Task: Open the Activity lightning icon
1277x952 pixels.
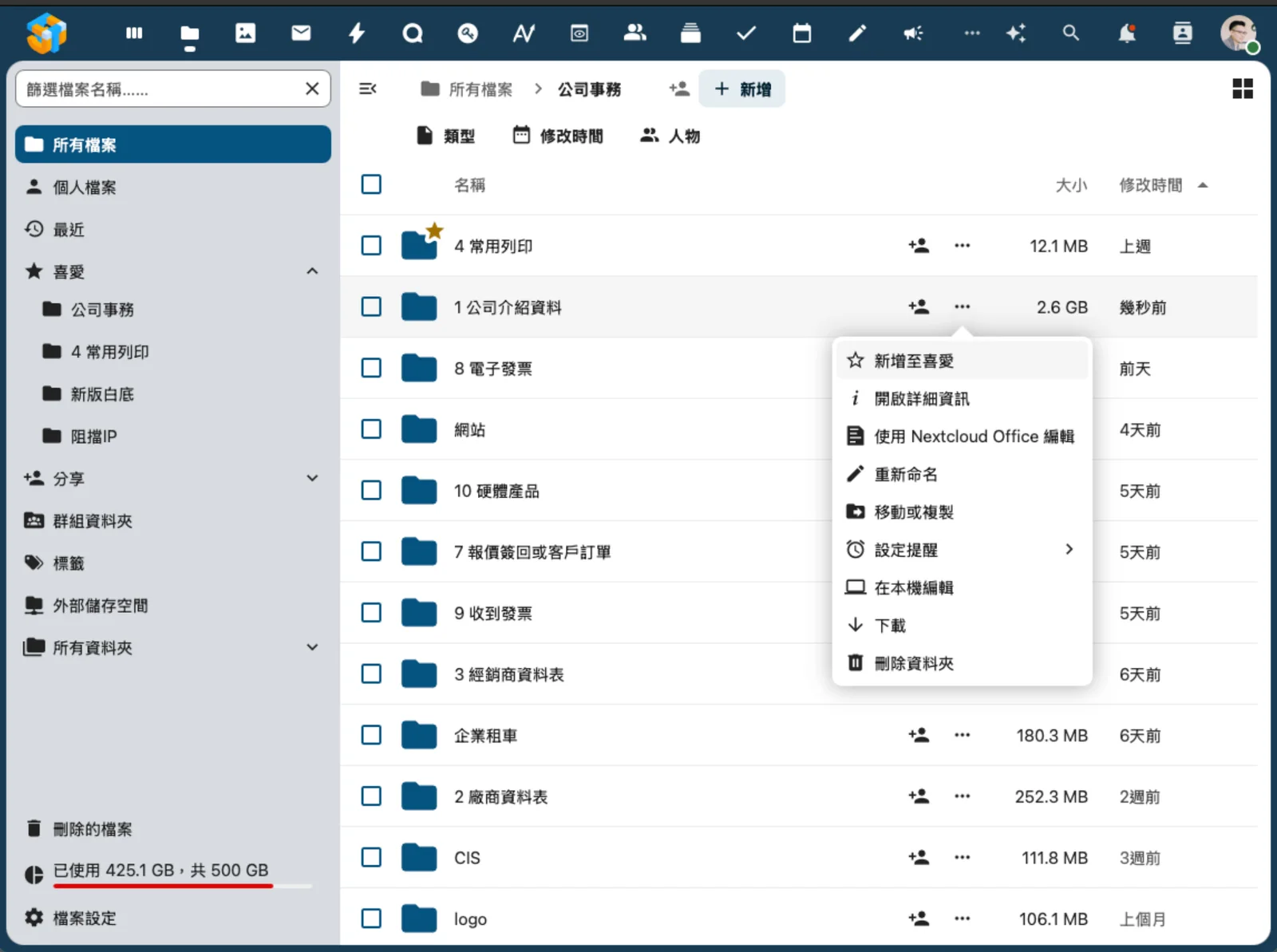Action: (x=357, y=33)
